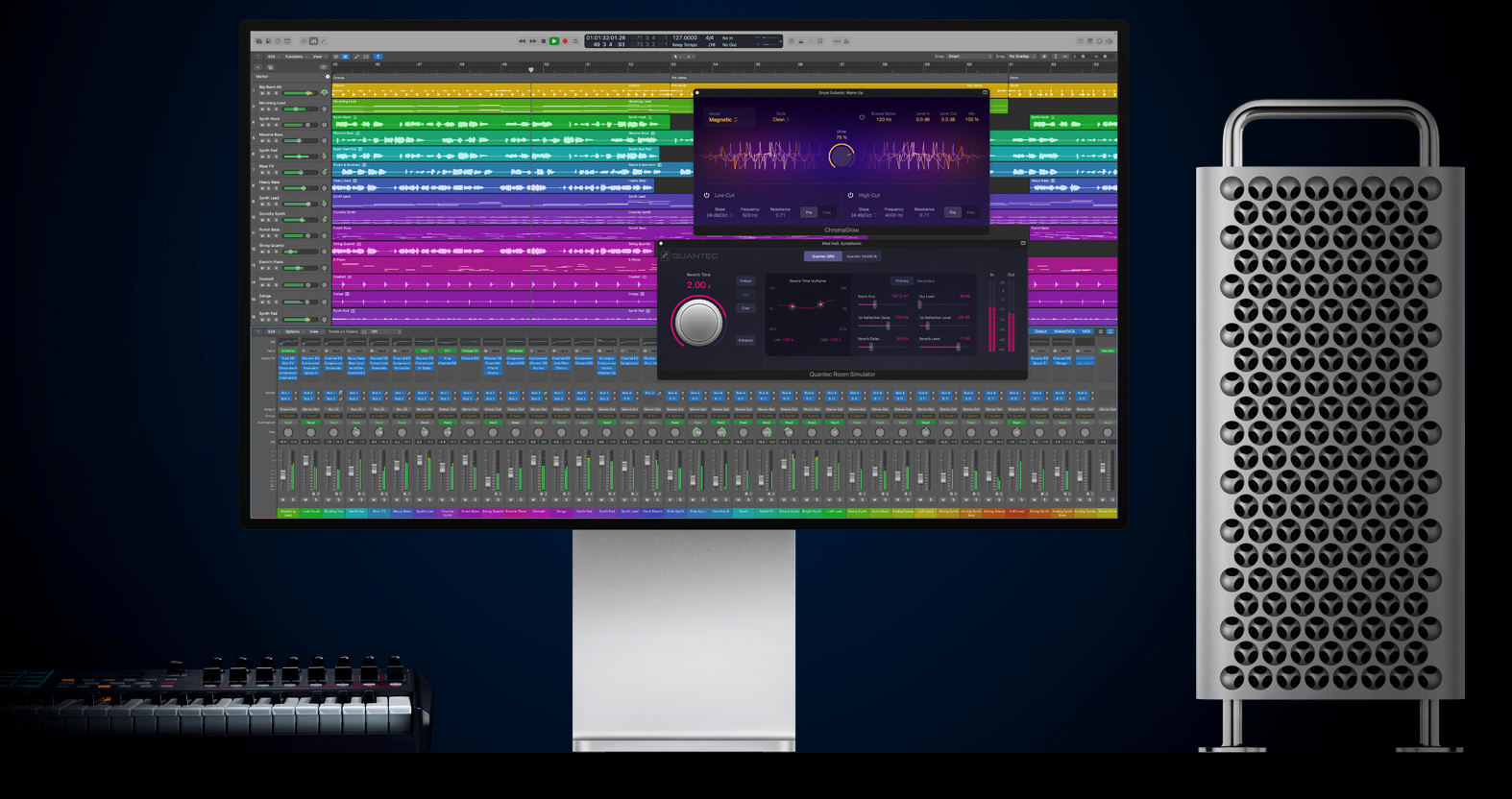The image size is (1512, 799).
Task: Click the Quantec Clear button
Action: (745, 308)
